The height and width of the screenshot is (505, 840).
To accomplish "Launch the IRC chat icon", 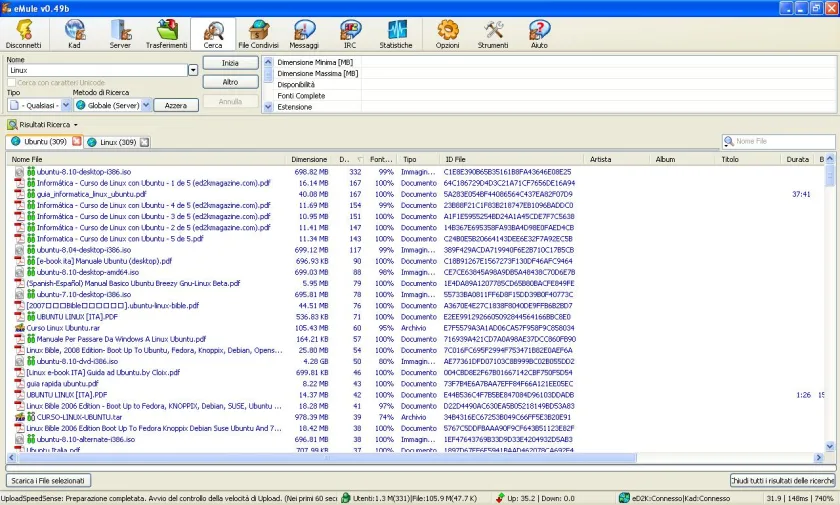I will (350, 34).
